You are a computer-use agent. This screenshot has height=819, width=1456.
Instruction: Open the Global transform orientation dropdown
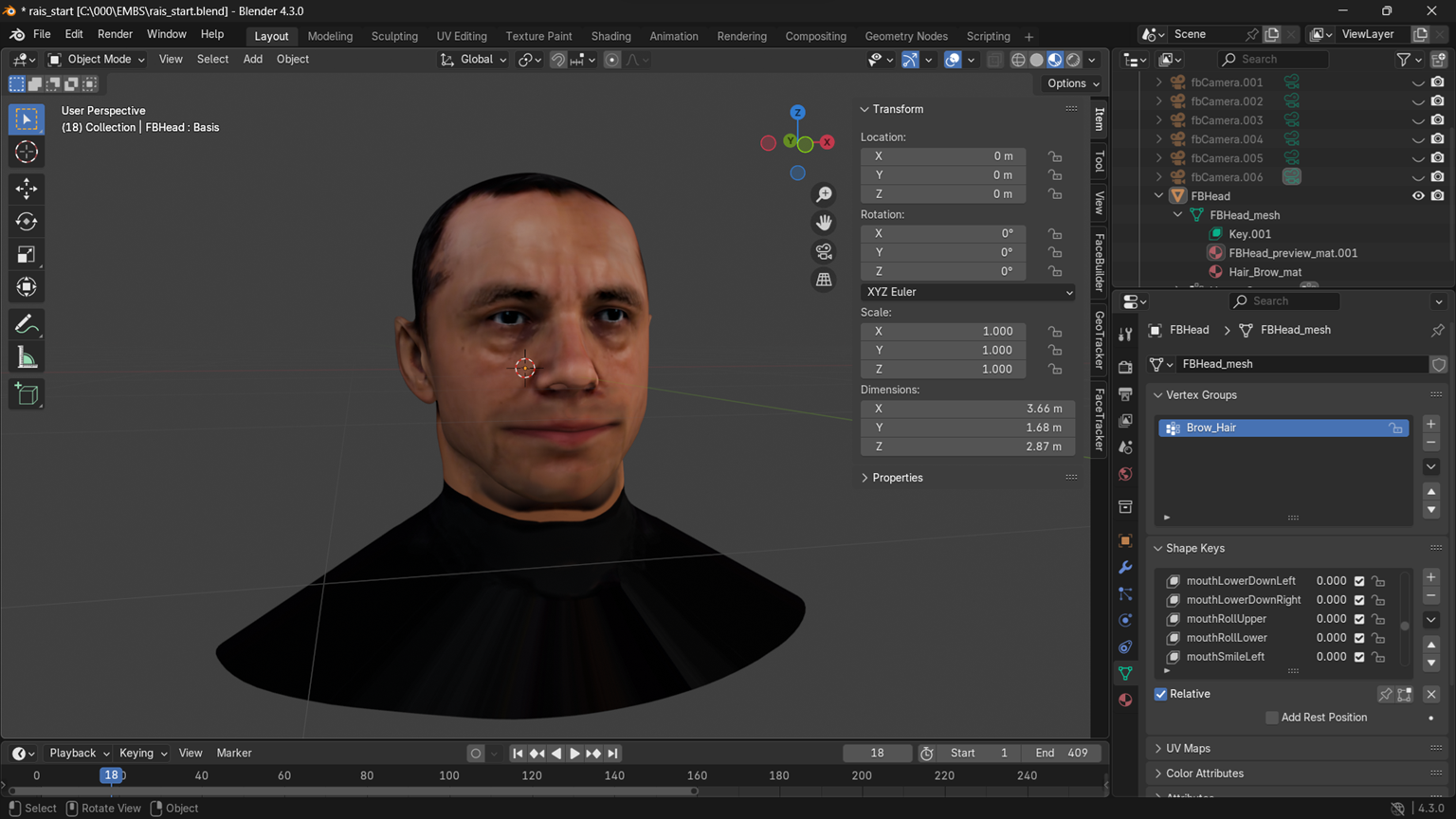coord(473,60)
